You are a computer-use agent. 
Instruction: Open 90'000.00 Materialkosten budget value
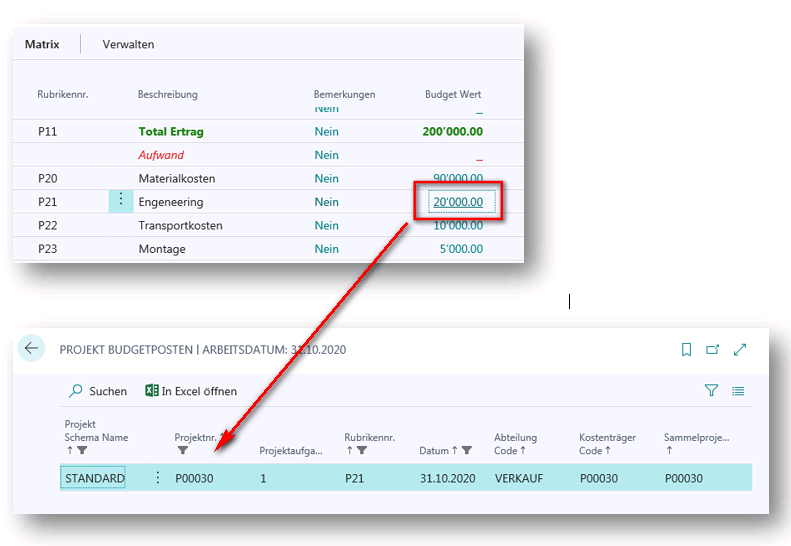458,178
